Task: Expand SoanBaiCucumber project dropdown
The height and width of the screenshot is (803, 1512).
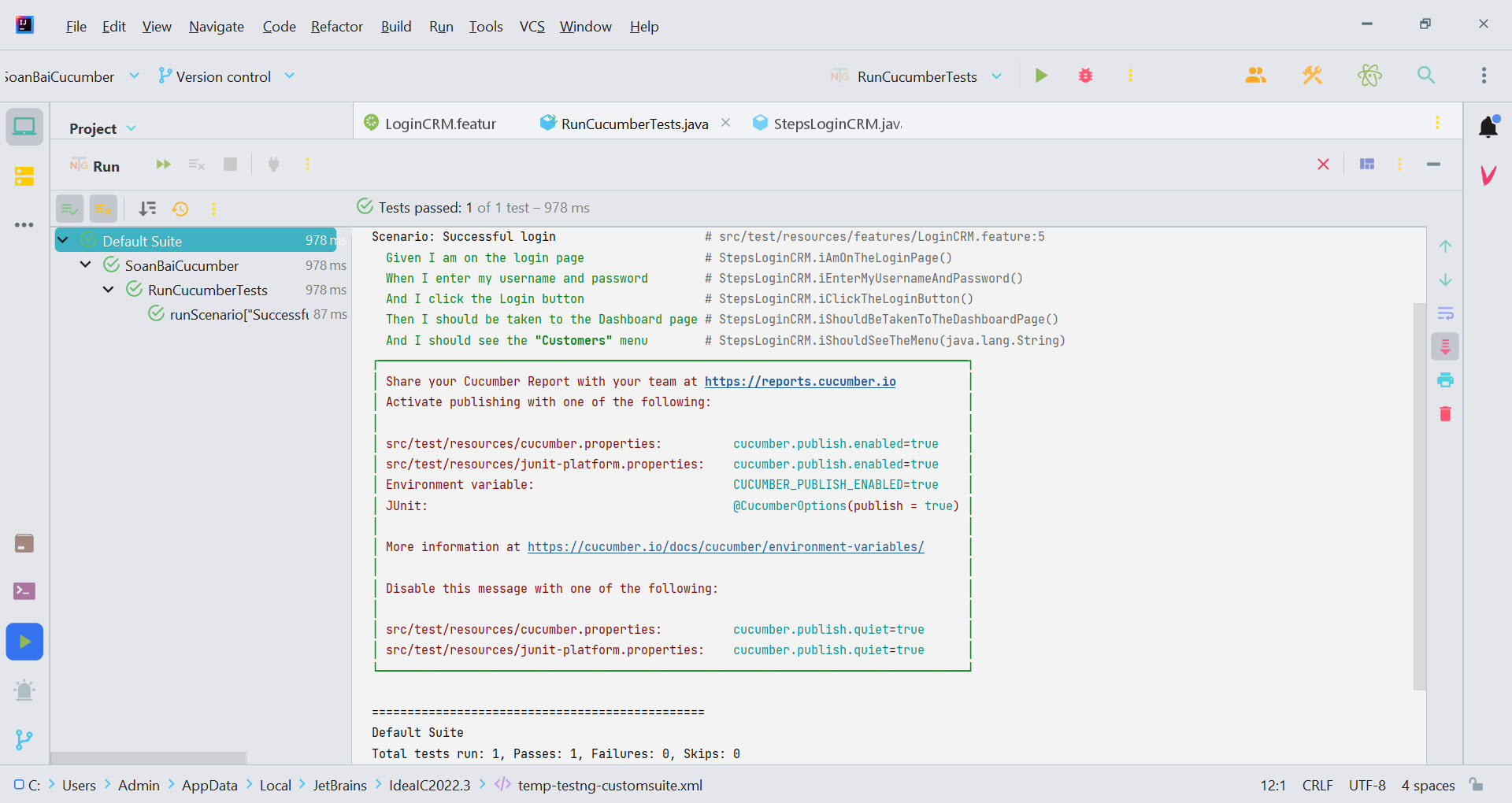Action: coord(134,76)
